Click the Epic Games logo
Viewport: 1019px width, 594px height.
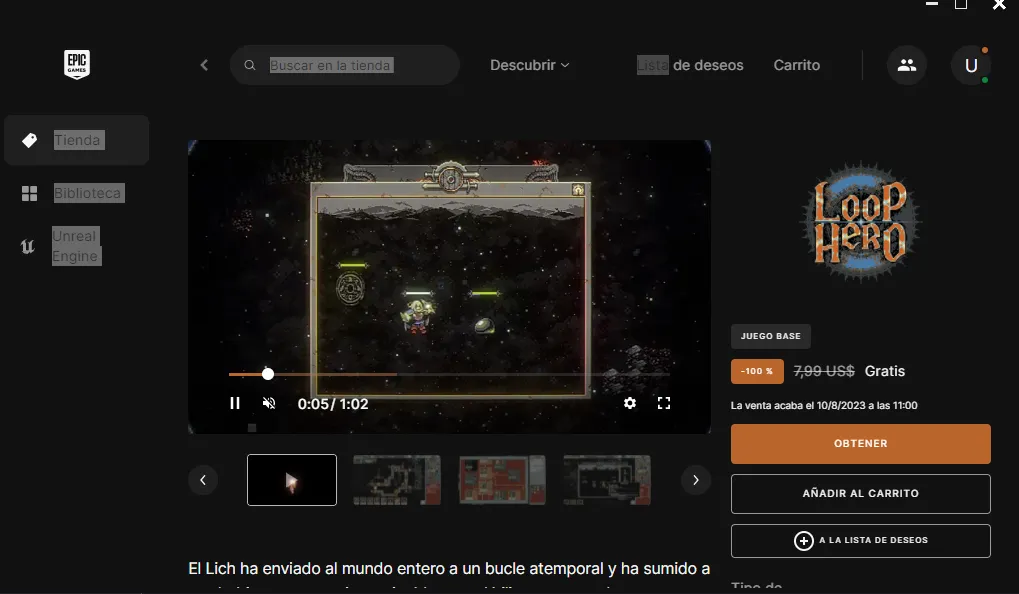77,64
